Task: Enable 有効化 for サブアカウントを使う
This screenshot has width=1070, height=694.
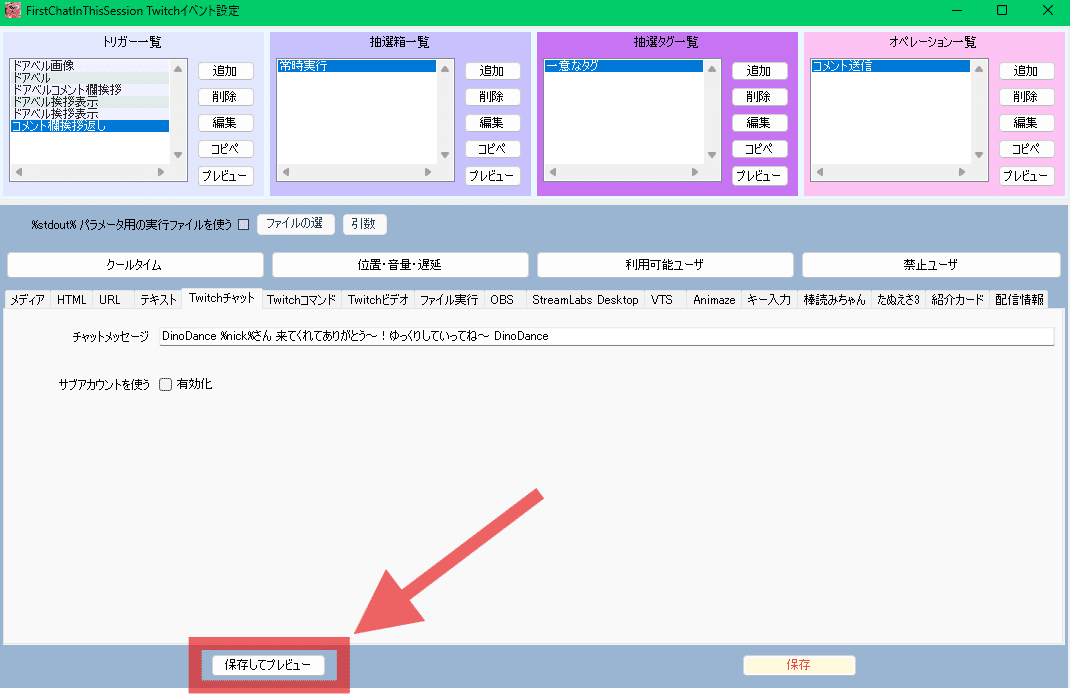Action: pos(165,383)
